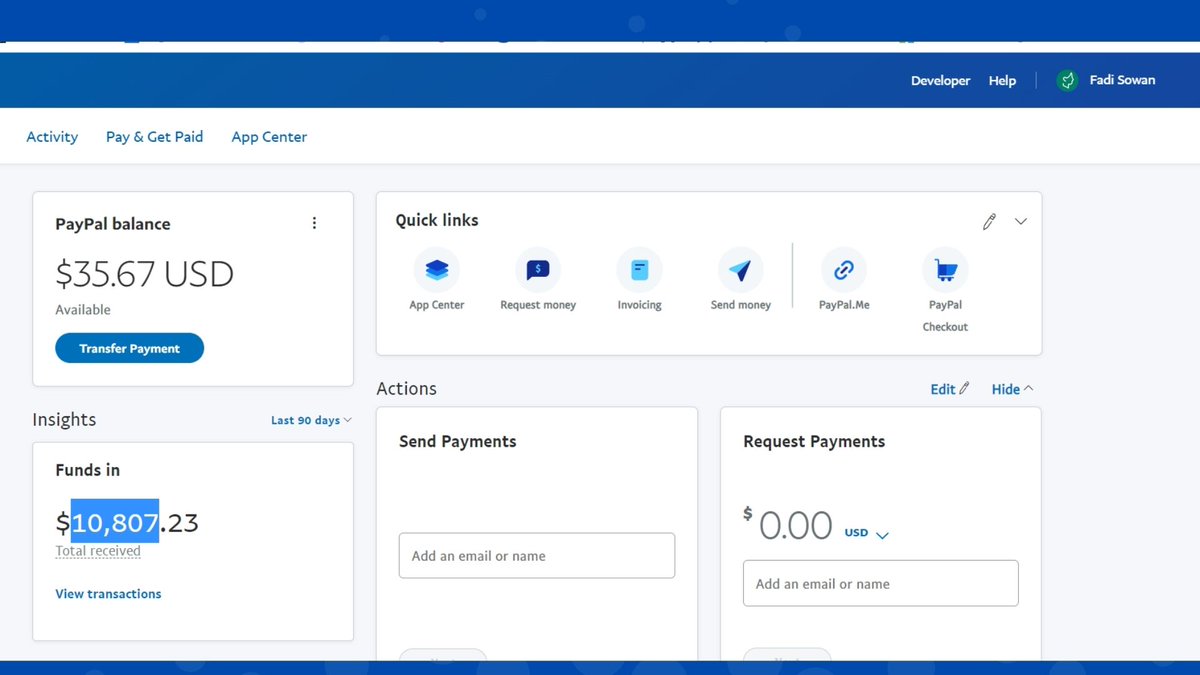
Task: Click the Request money quick link icon
Action: point(538,270)
